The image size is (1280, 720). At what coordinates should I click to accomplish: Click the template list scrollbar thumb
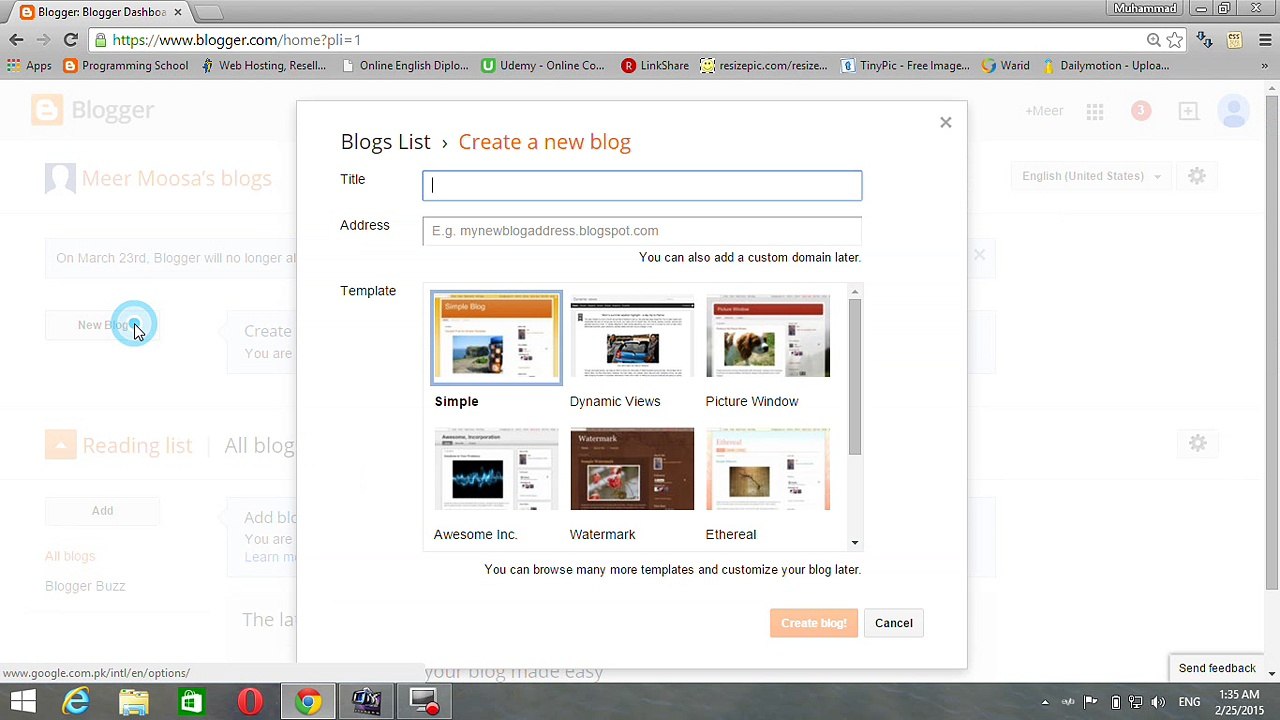[x=854, y=377]
